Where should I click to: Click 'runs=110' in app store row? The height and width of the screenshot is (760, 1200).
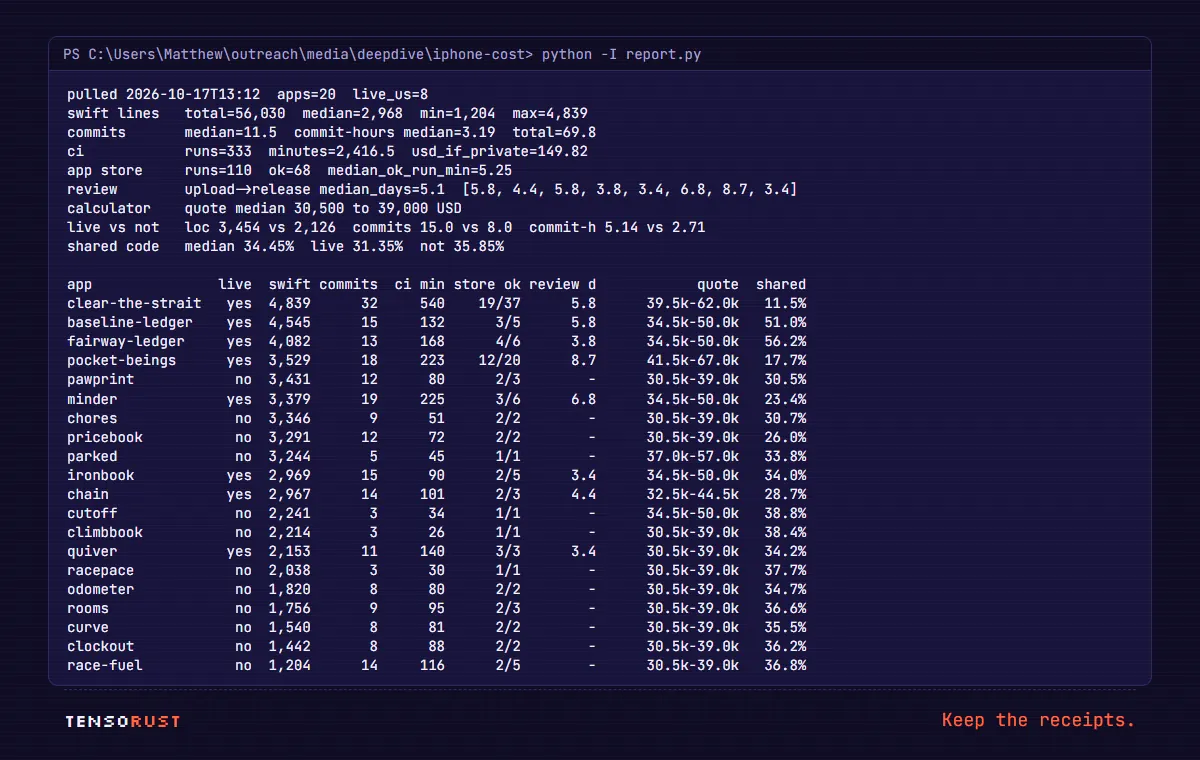click(218, 170)
